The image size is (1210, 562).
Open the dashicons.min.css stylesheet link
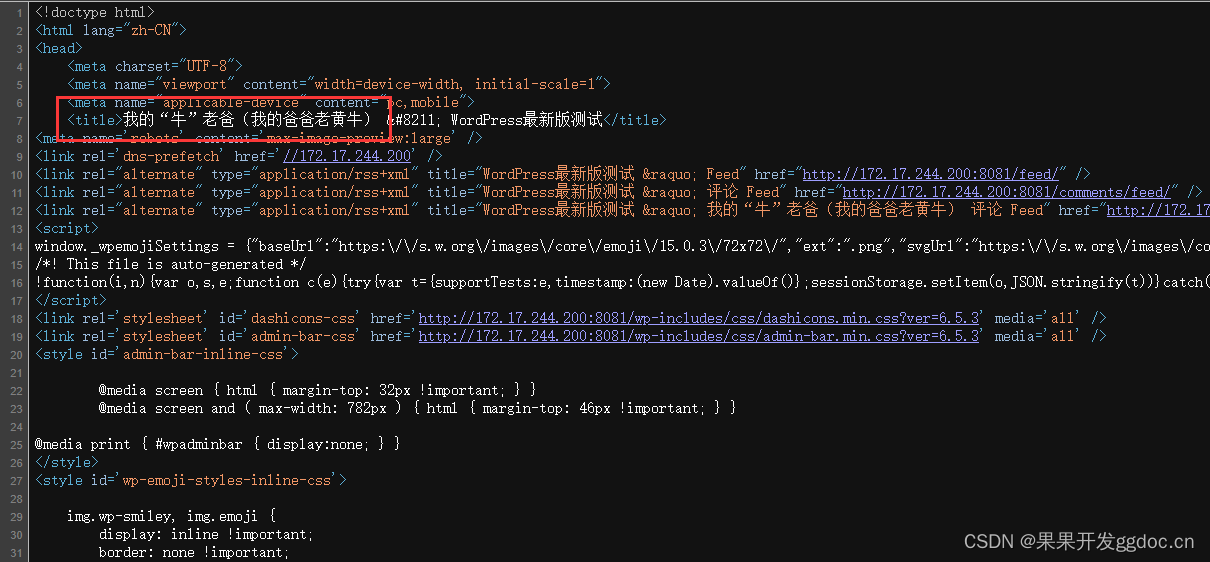pos(699,318)
